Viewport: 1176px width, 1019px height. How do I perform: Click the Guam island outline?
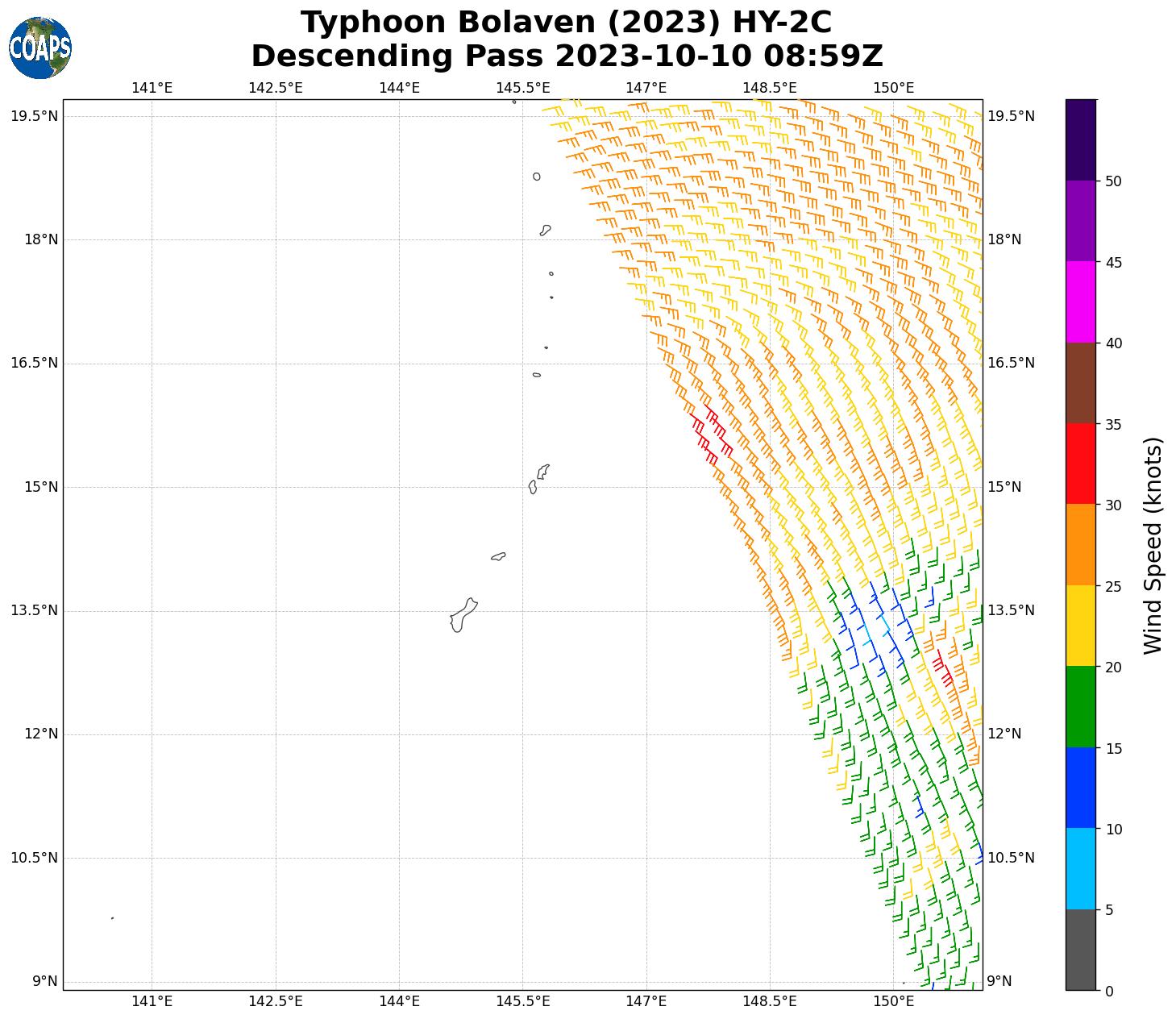[x=462, y=616]
